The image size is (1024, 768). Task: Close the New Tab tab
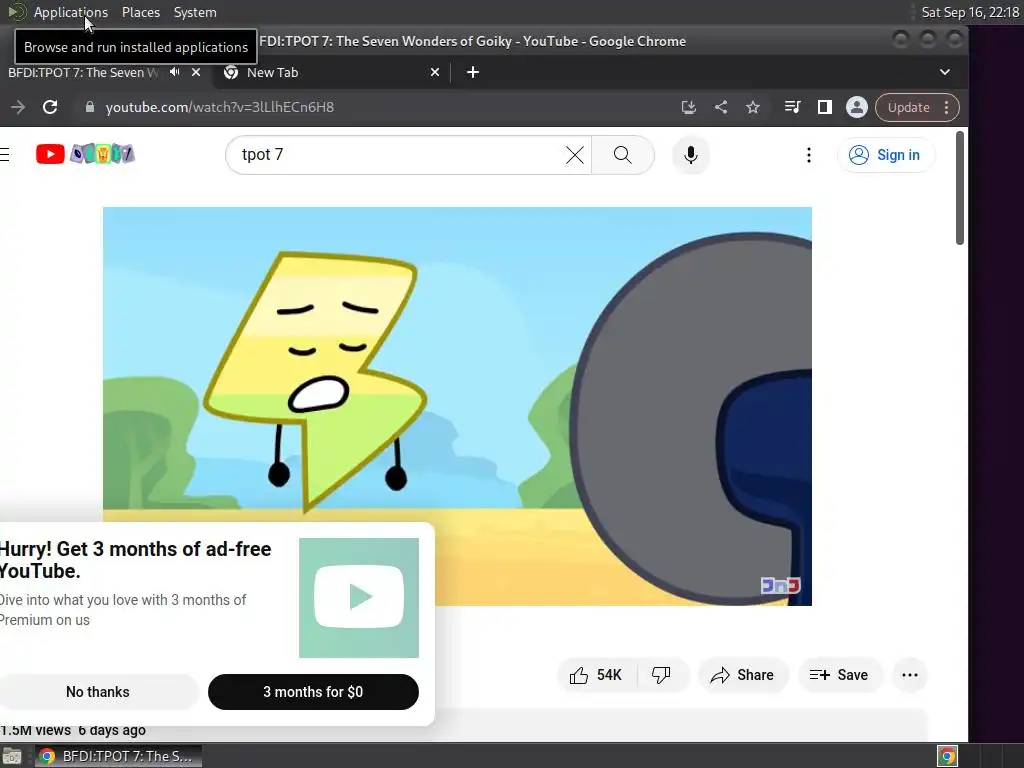point(435,72)
